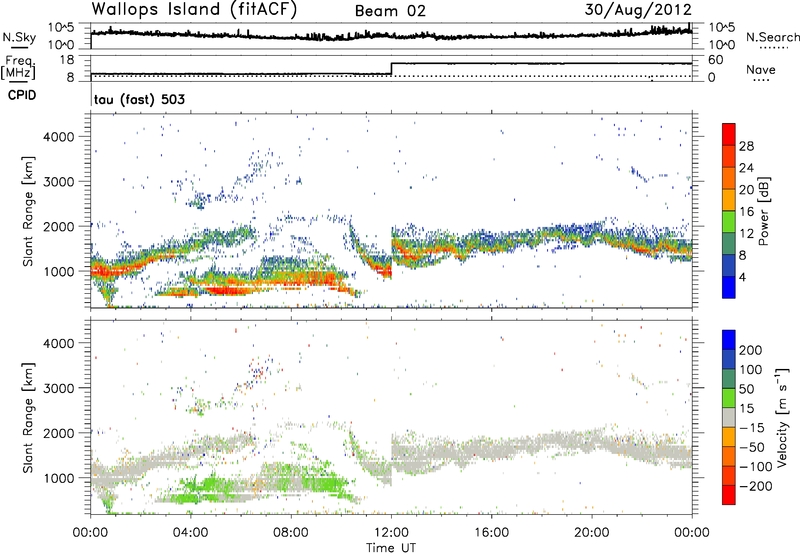The width and height of the screenshot is (800, 554).
Task: Click the 'tau (fast) 503' text
Action: 139,99
